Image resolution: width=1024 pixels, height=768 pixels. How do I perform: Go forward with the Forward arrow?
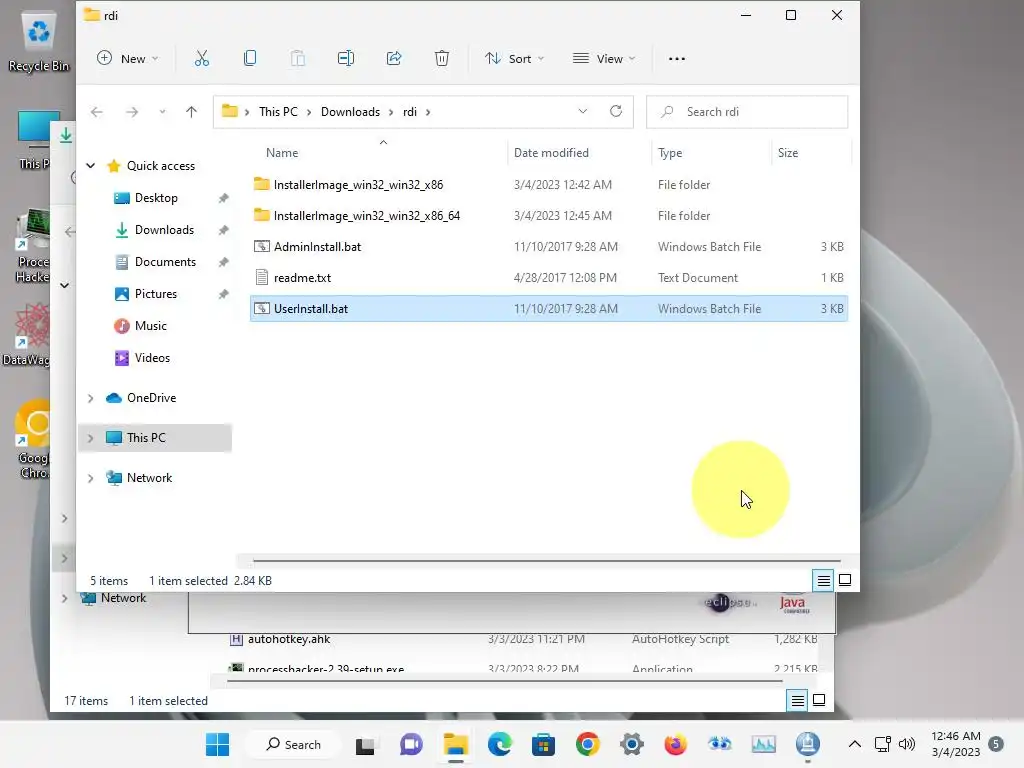click(x=132, y=112)
